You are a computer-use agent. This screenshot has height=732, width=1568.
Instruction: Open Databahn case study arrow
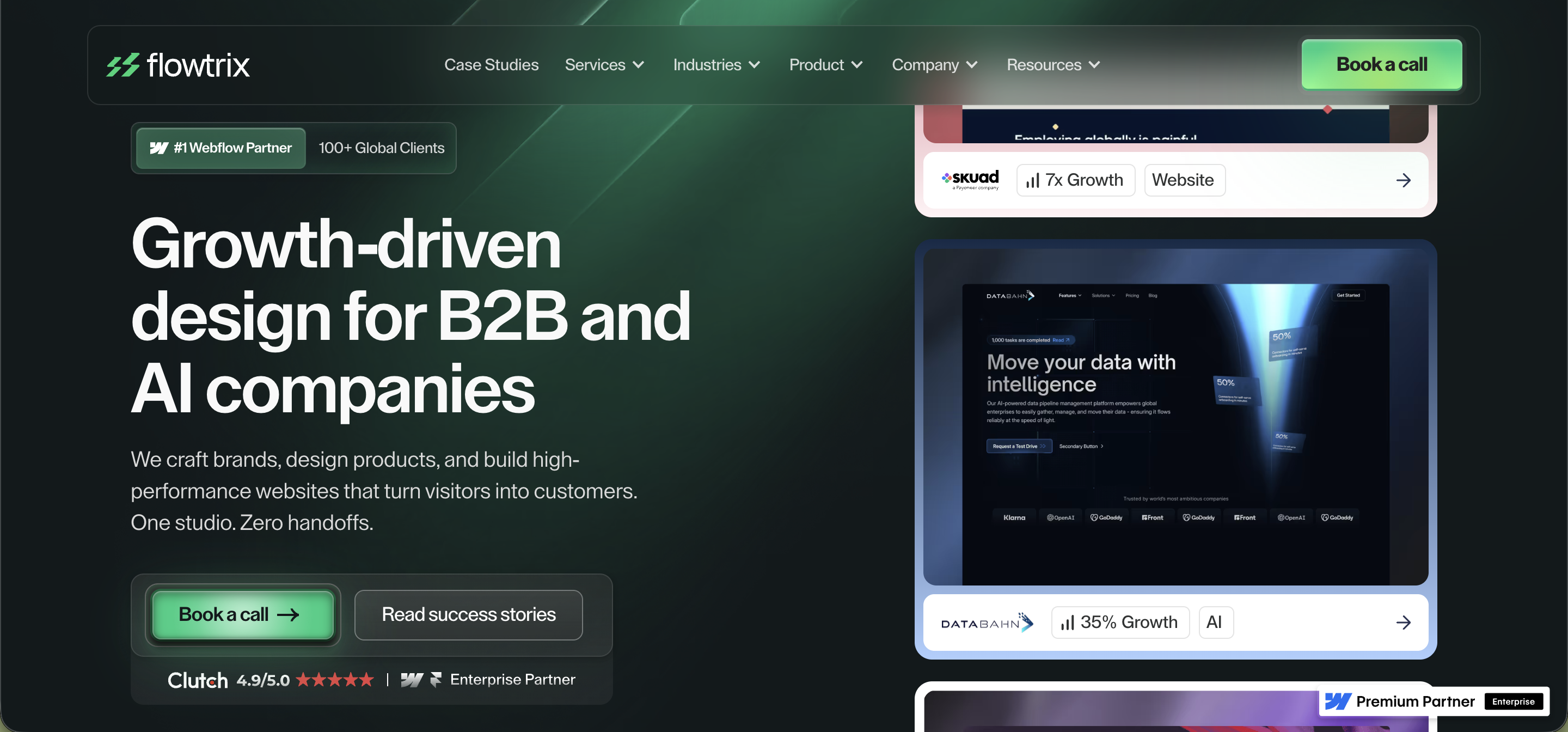pos(1404,623)
